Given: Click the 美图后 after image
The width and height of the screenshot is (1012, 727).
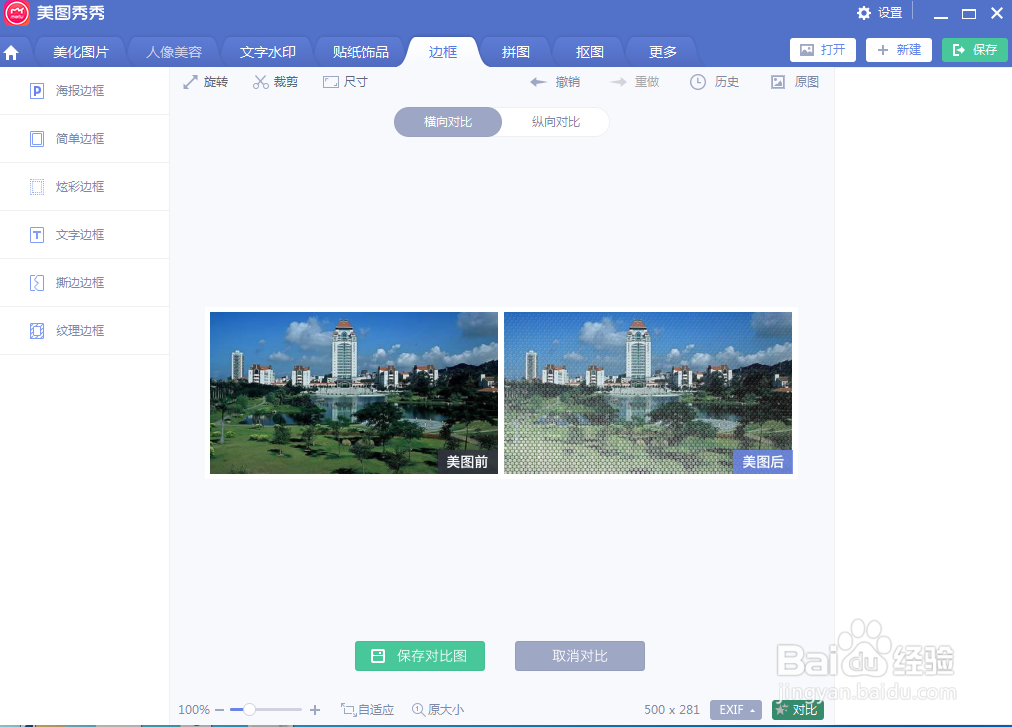Looking at the screenshot, I should [648, 393].
